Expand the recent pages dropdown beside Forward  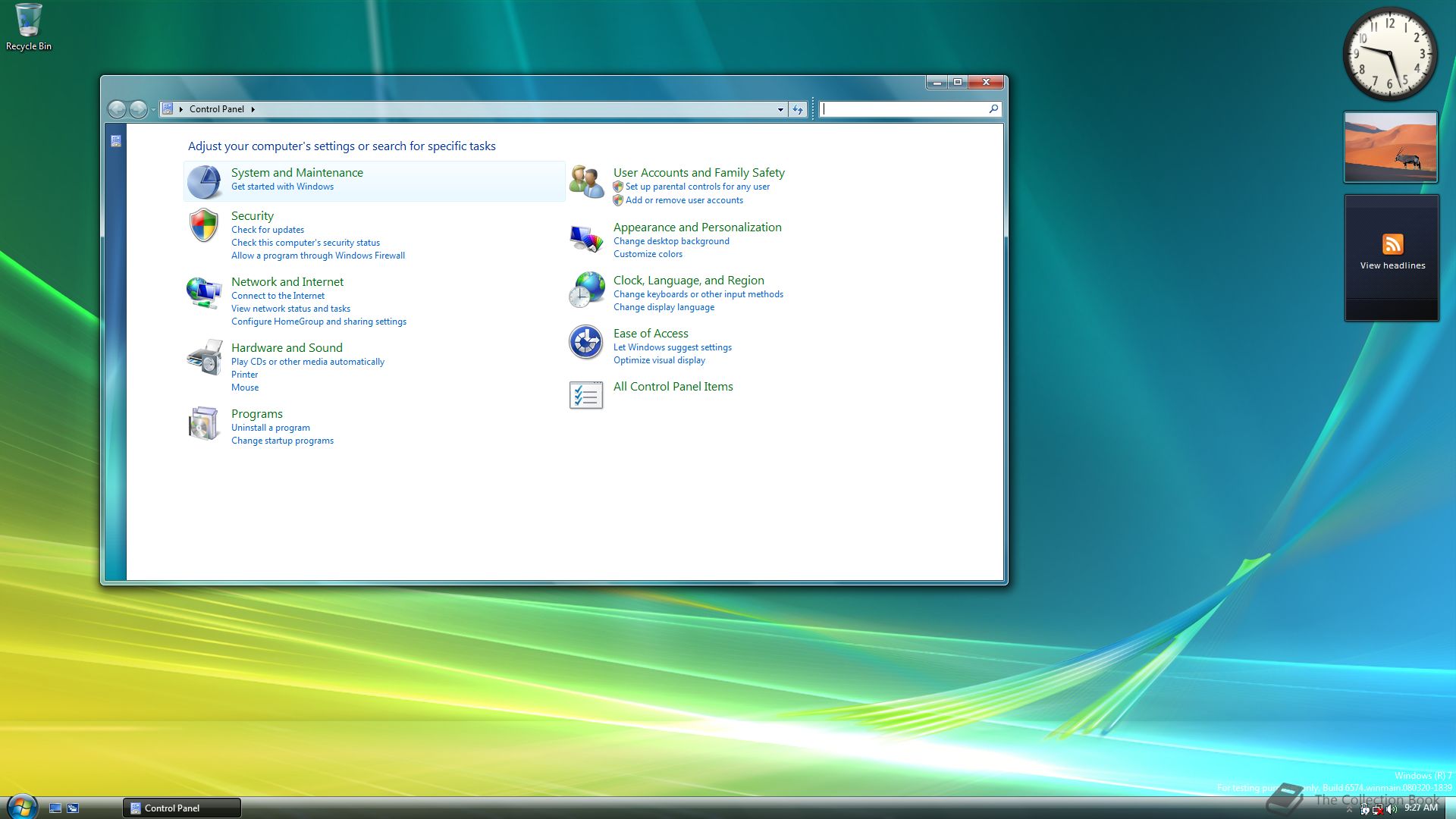[153, 109]
